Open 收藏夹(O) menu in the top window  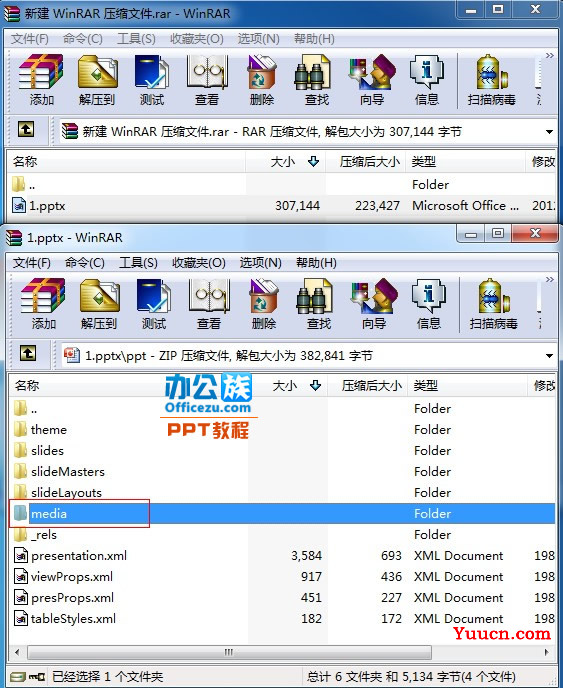[197, 39]
